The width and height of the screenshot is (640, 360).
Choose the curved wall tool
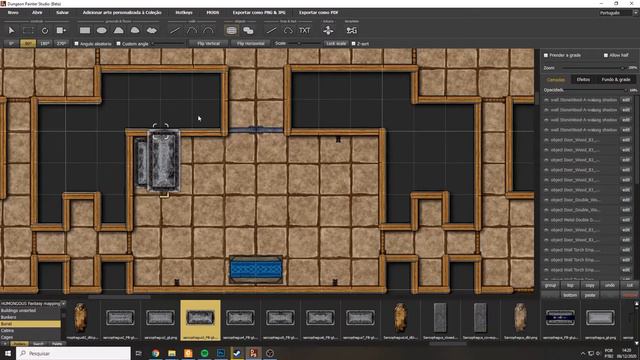pos(191,30)
